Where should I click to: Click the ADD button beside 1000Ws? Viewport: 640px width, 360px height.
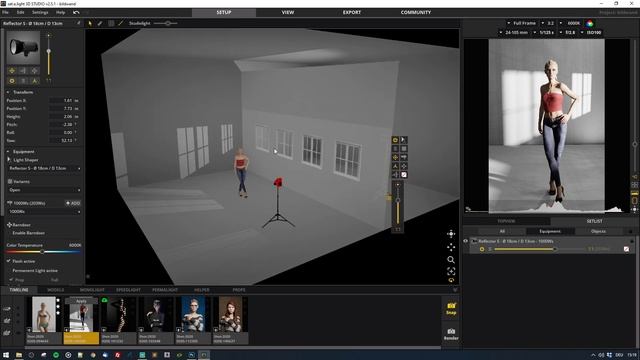pos(73,203)
